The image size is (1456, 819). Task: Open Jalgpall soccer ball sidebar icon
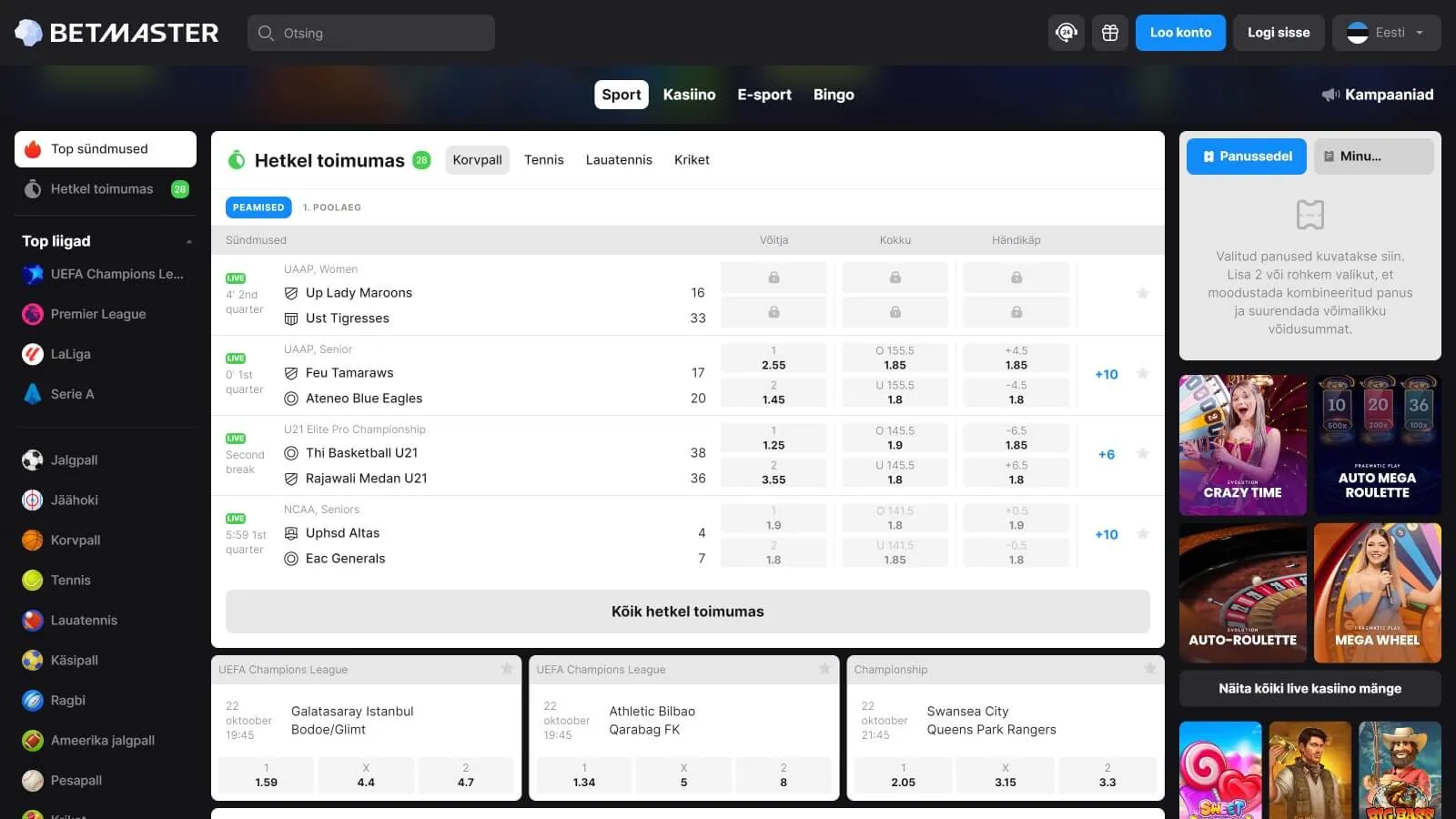pyautogui.click(x=33, y=460)
